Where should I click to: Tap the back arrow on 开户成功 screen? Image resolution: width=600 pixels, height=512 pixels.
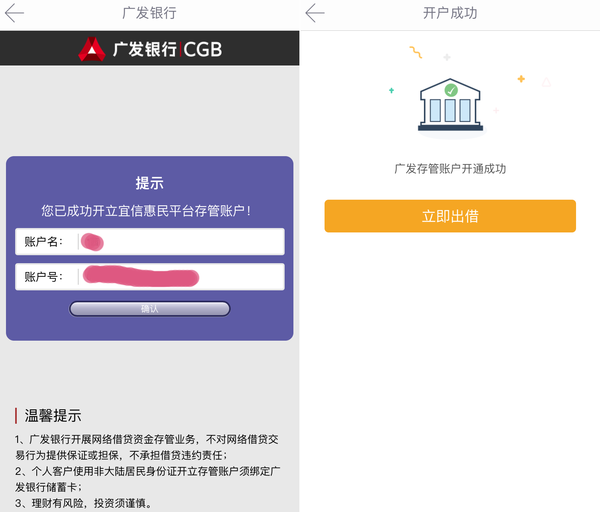pos(315,13)
